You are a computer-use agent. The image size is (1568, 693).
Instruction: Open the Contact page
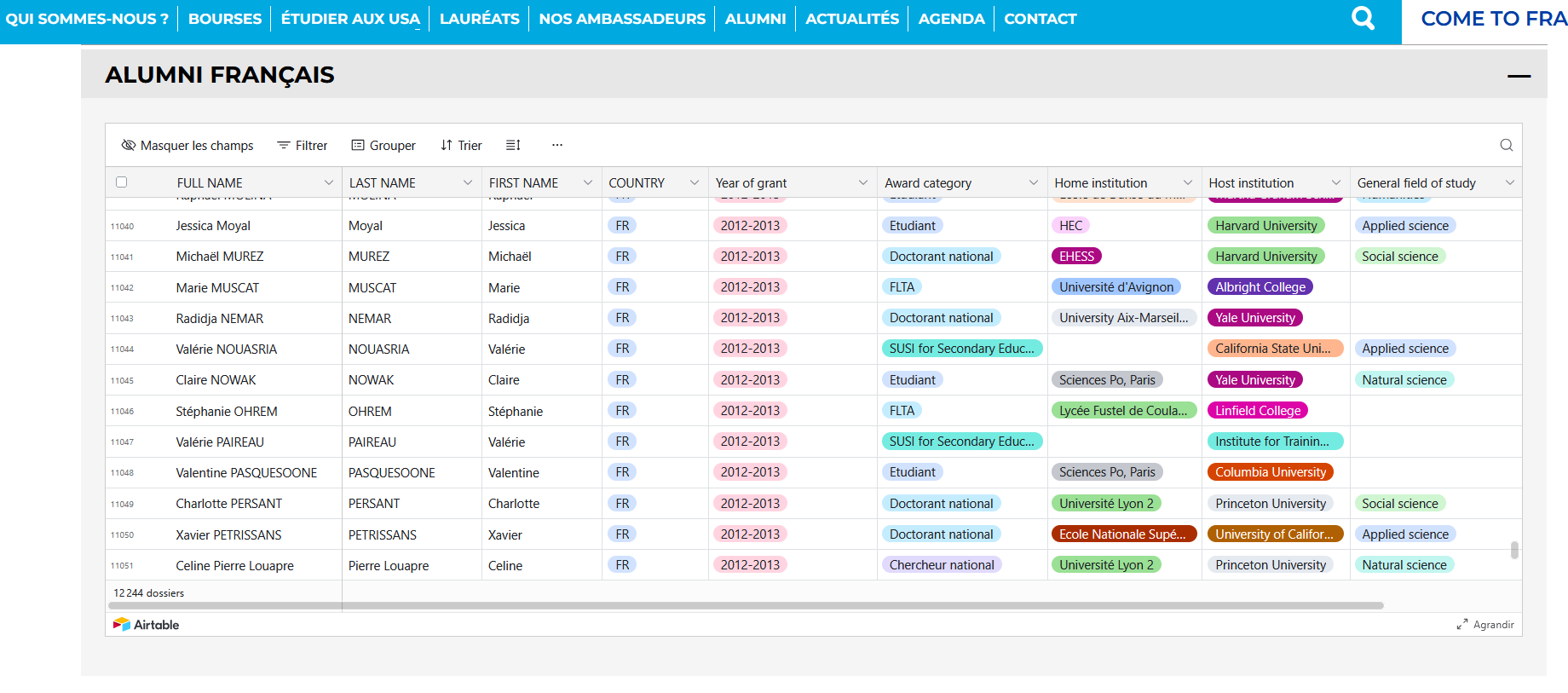point(1041,19)
